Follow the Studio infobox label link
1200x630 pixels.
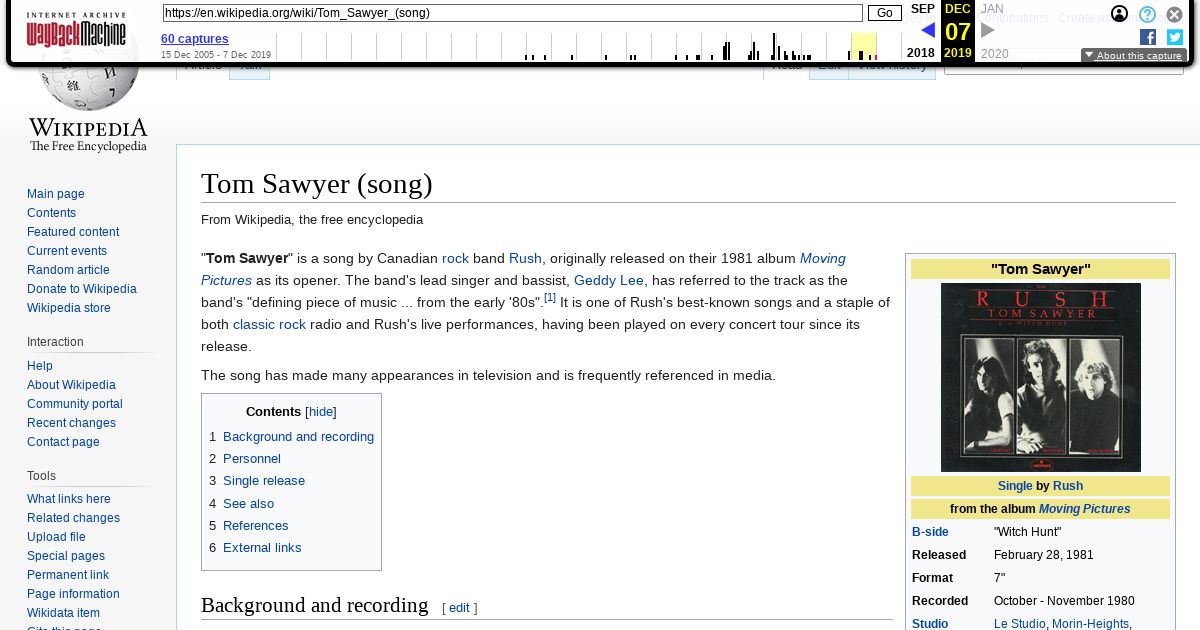click(930, 624)
